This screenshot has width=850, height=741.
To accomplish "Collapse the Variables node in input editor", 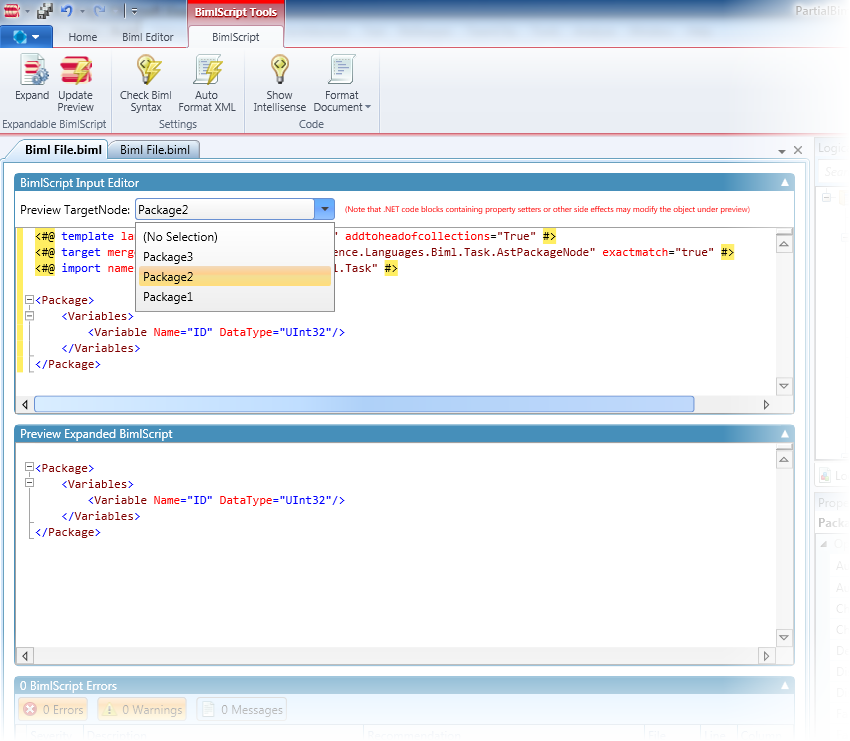I will coord(29,315).
